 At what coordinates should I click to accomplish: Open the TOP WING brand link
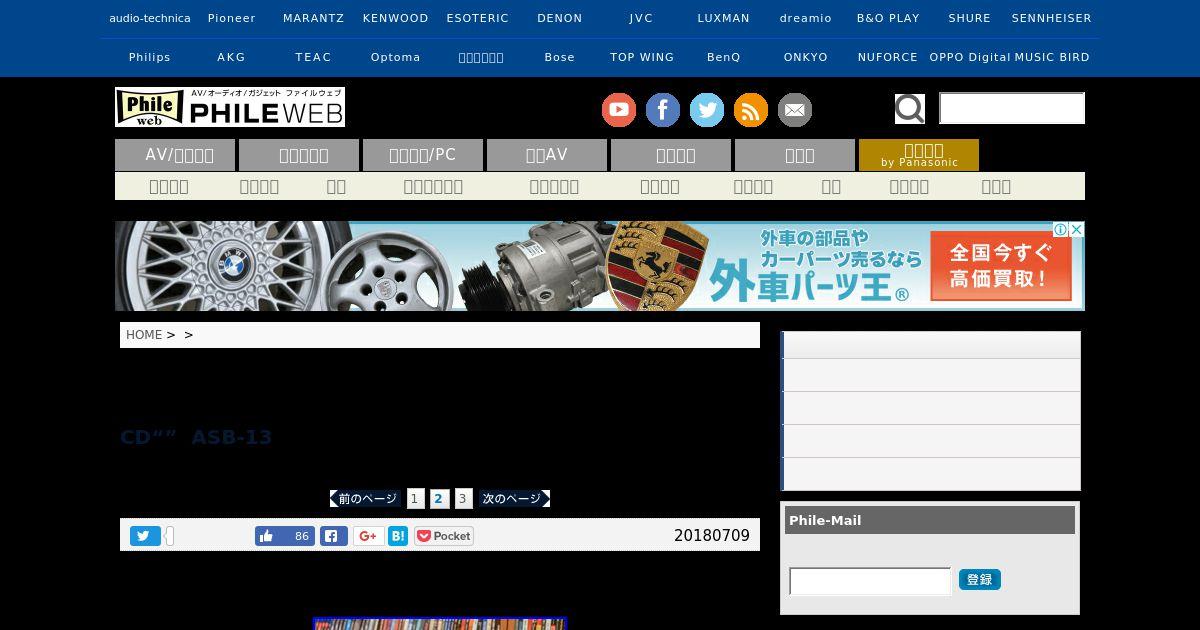pos(642,57)
